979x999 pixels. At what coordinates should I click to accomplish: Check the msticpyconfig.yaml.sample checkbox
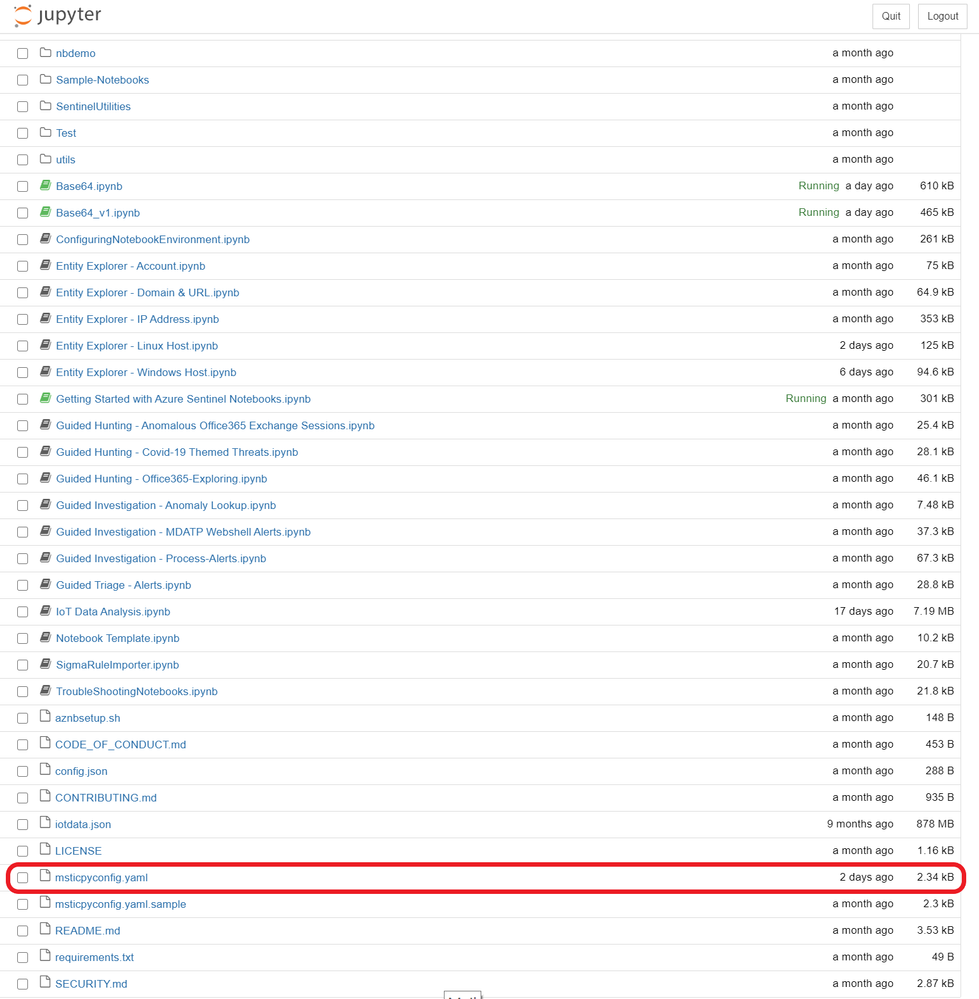(x=23, y=905)
